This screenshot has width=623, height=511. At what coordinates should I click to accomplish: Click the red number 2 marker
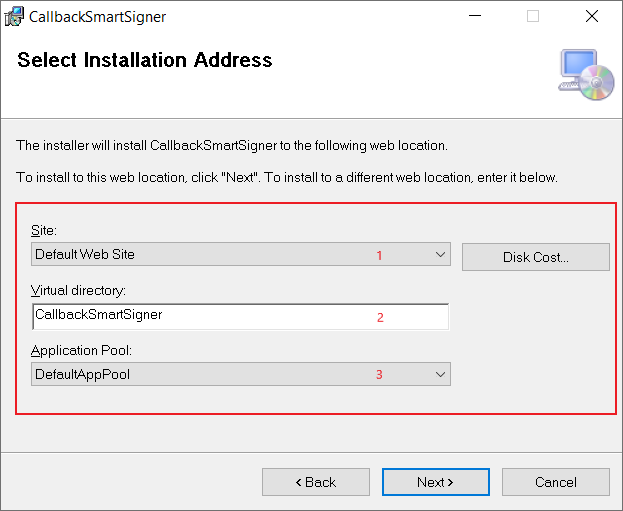(380, 317)
